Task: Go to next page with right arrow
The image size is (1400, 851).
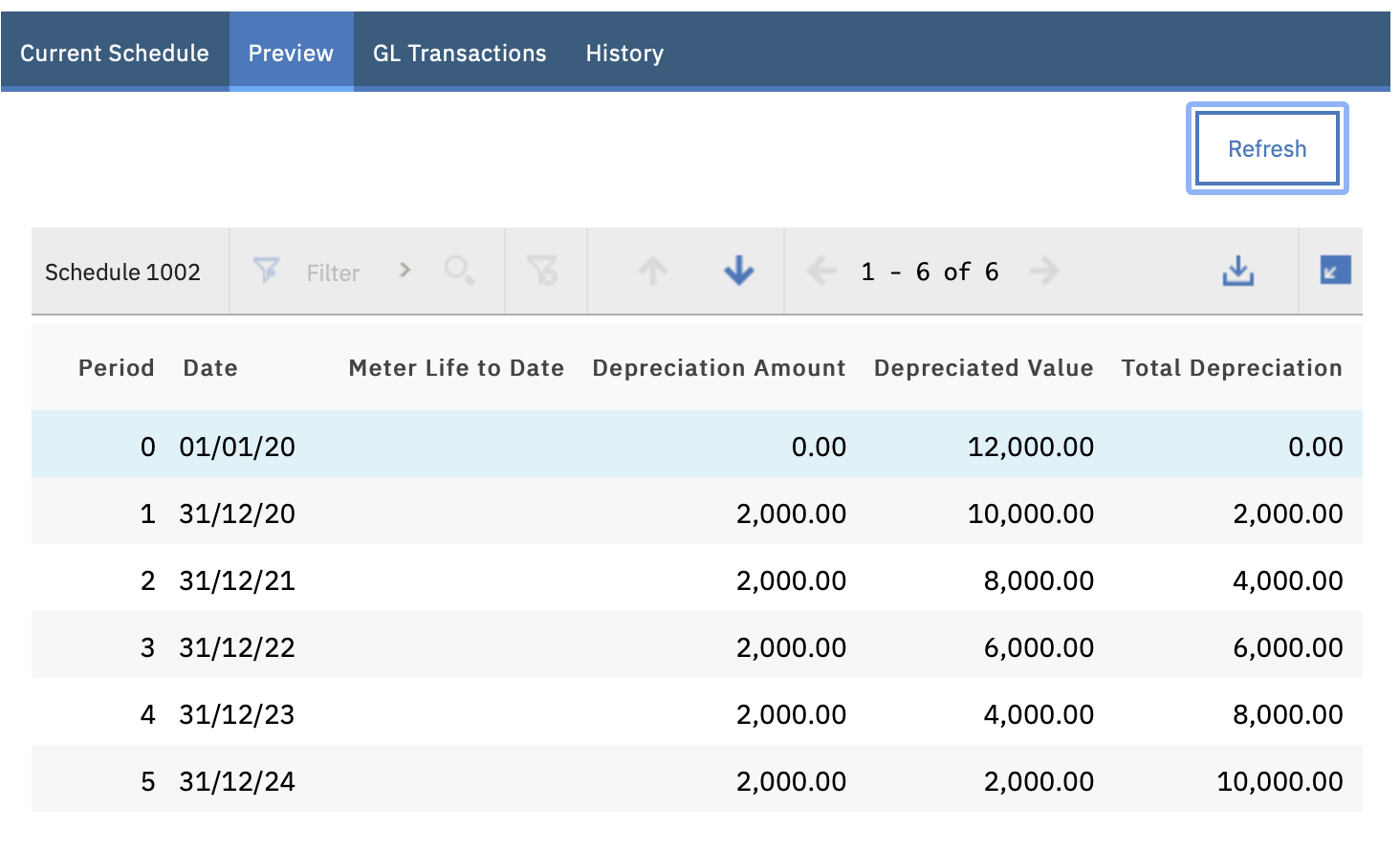Action: (x=1044, y=272)
